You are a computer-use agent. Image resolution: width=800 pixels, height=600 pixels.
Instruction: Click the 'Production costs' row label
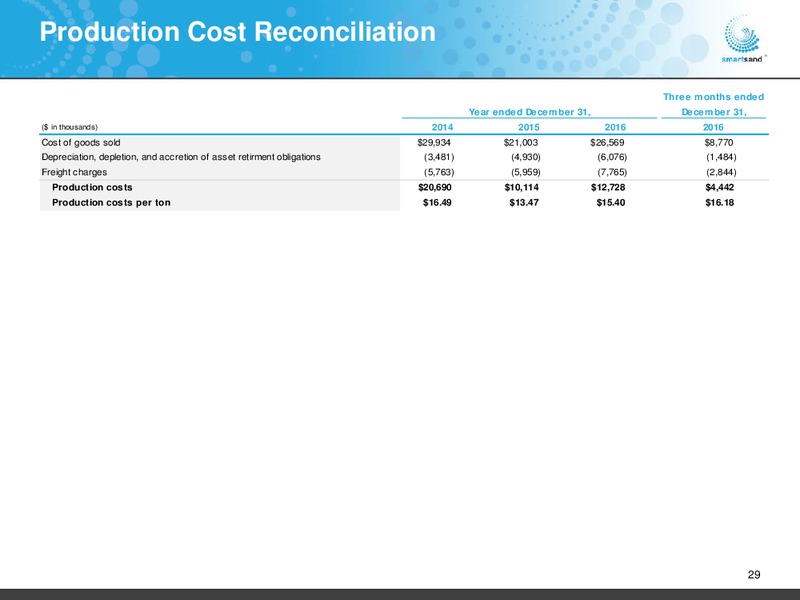pyautogui.click(x=92, y=187)
